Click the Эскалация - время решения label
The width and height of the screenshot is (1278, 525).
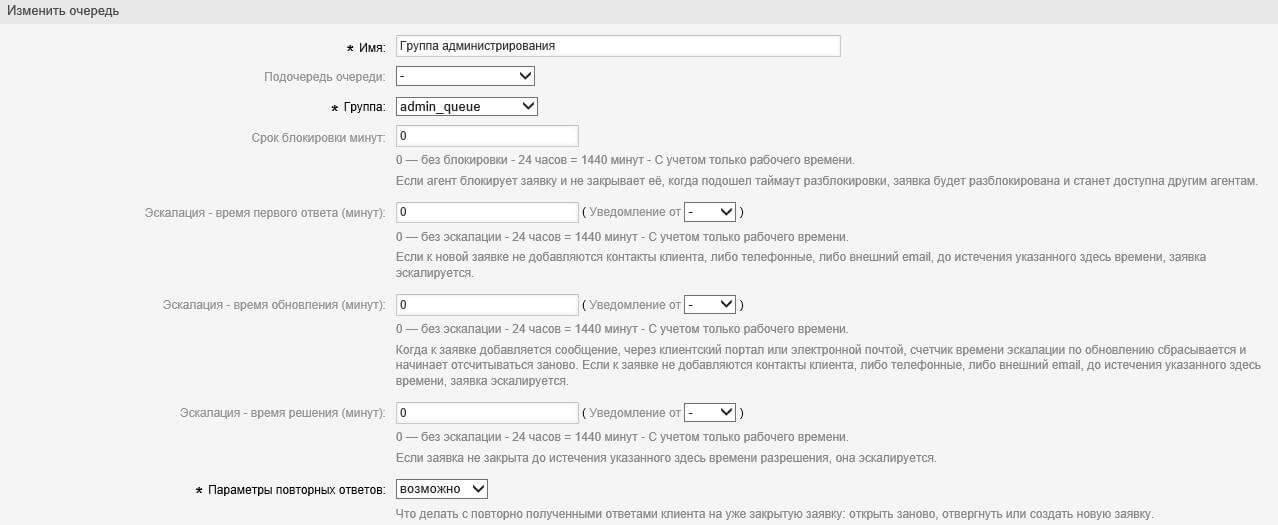[x=283, y=413]
